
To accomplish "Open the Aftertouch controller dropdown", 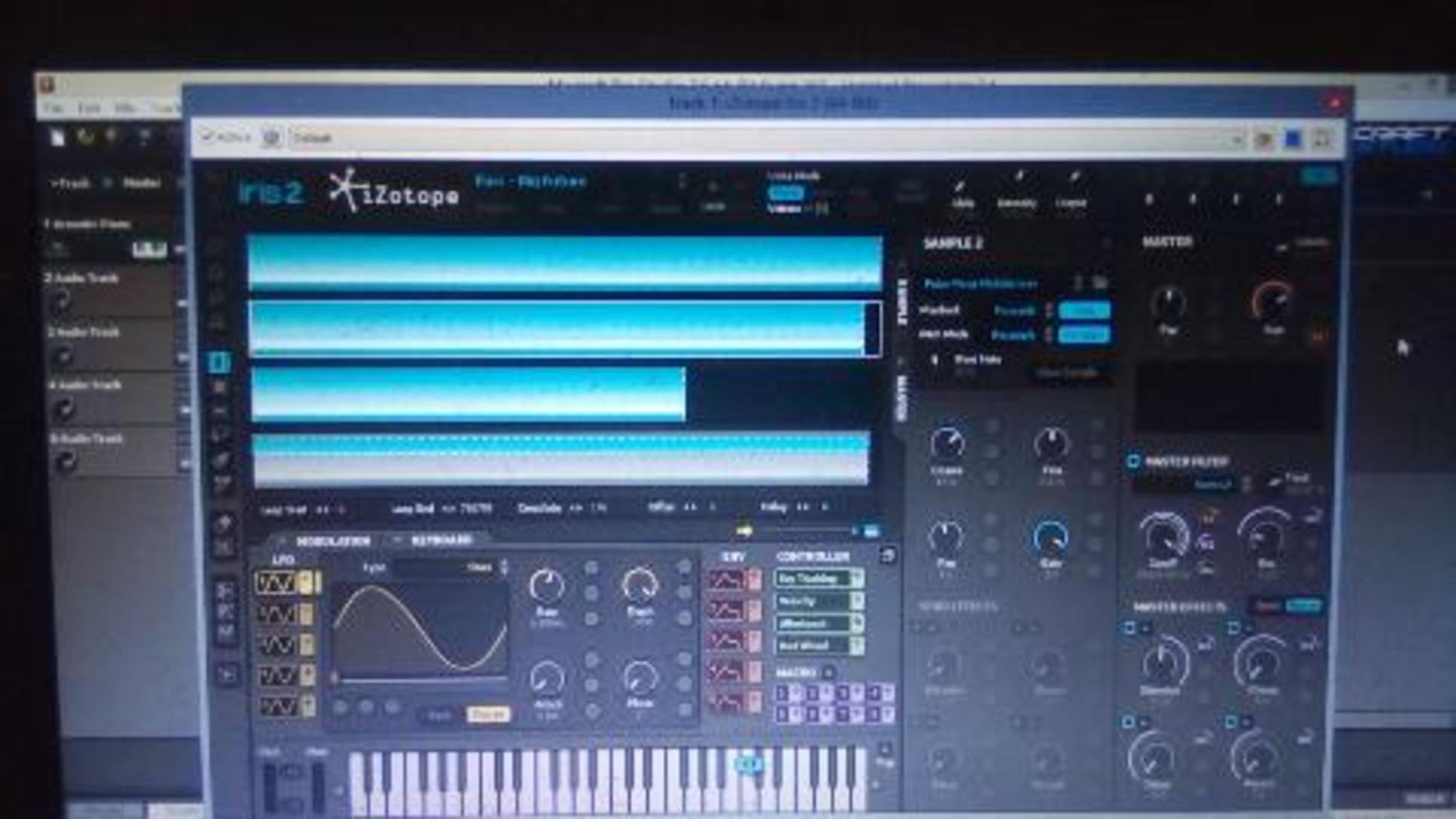I will point(818,624).
